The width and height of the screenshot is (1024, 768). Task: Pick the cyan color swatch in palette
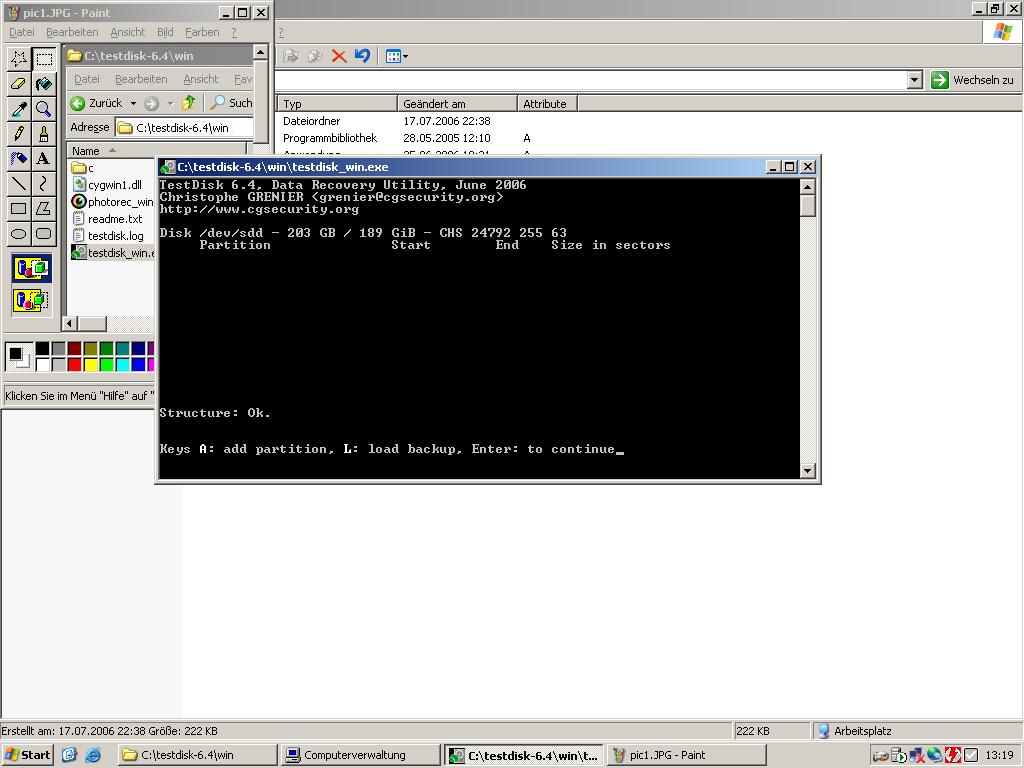coord(122,364)
